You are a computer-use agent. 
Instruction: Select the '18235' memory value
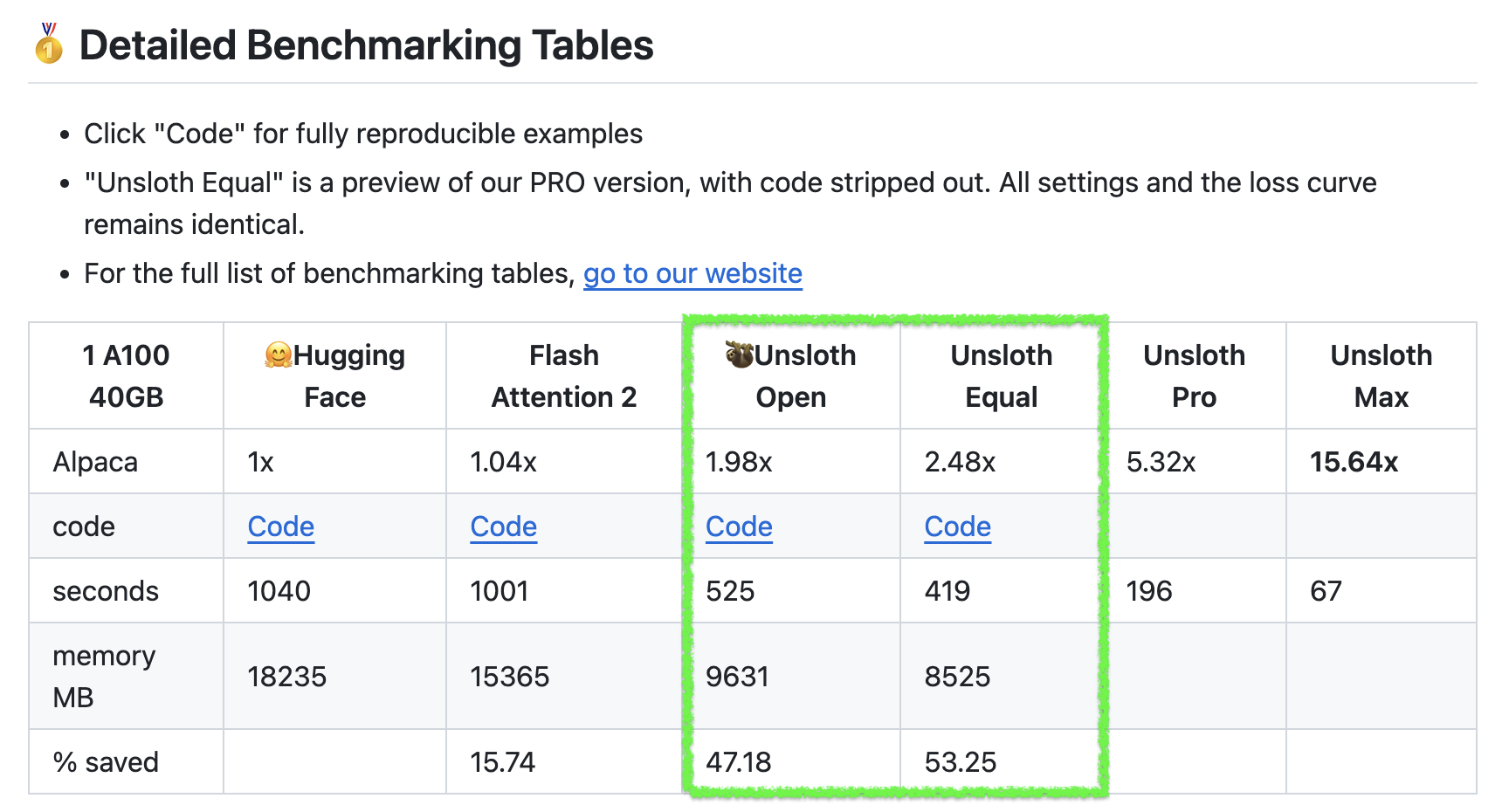coord(287,677)
